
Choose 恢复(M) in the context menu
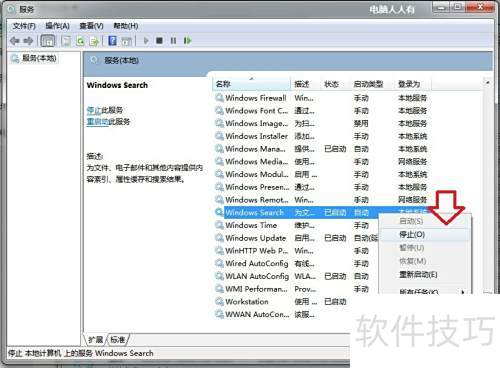(x=425, y=261)
